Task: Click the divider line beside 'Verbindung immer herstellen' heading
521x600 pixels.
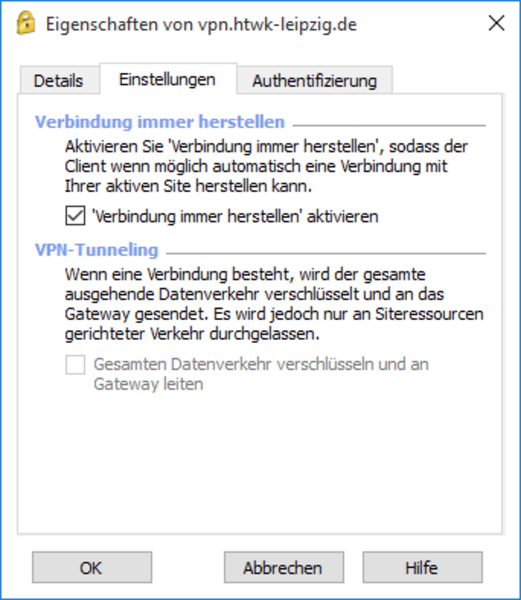Action: point(389,126)
